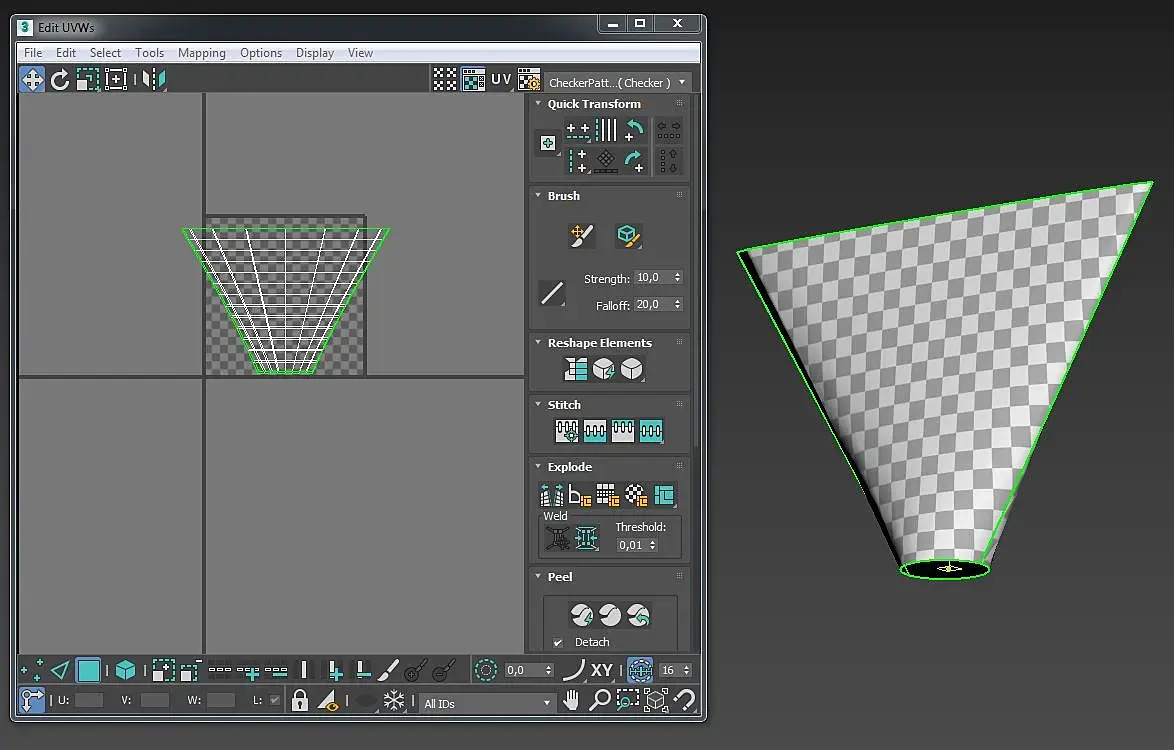Click the Brush Strength spinner arrows
The width and height of the screenshot is (1174, 750).
point(678,278)
